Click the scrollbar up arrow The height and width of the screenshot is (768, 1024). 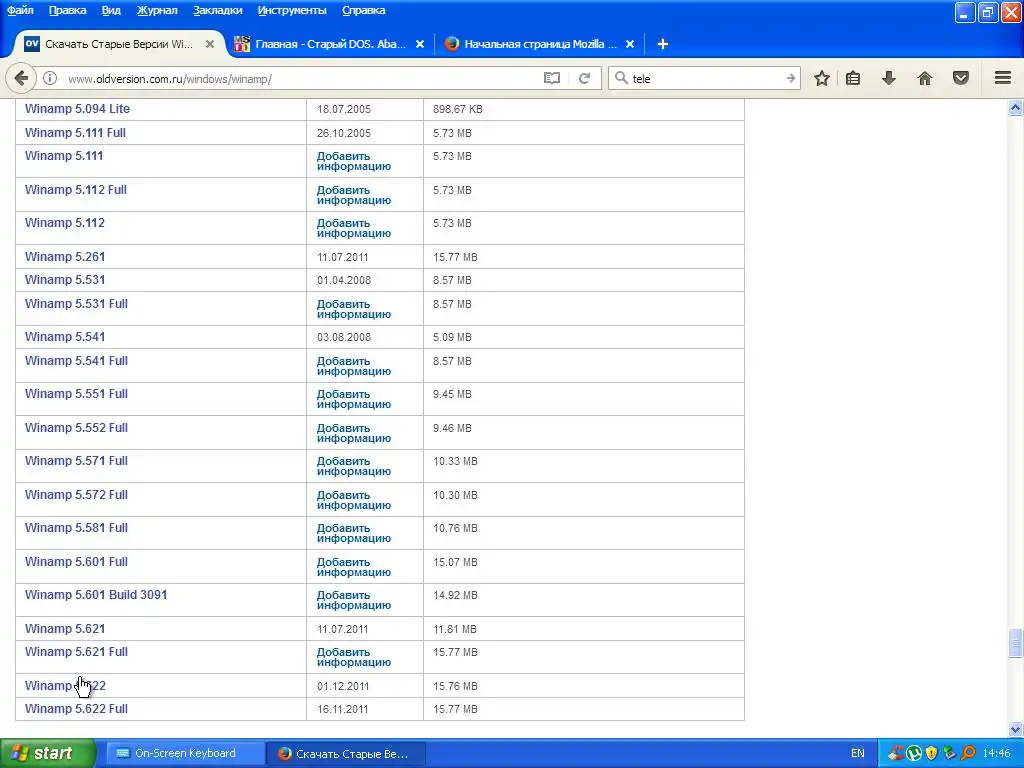click(1016, 108)
